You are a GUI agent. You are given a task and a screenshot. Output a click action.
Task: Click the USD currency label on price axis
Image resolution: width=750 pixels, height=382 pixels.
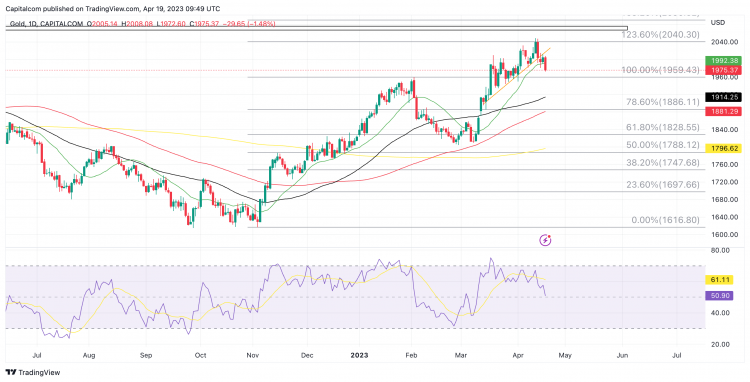717,22
